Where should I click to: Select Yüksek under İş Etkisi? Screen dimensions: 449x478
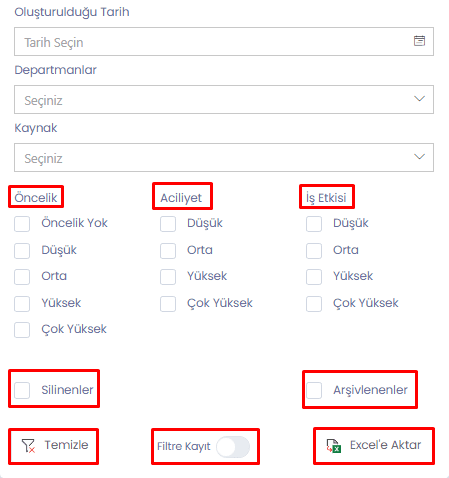point(314,277)
